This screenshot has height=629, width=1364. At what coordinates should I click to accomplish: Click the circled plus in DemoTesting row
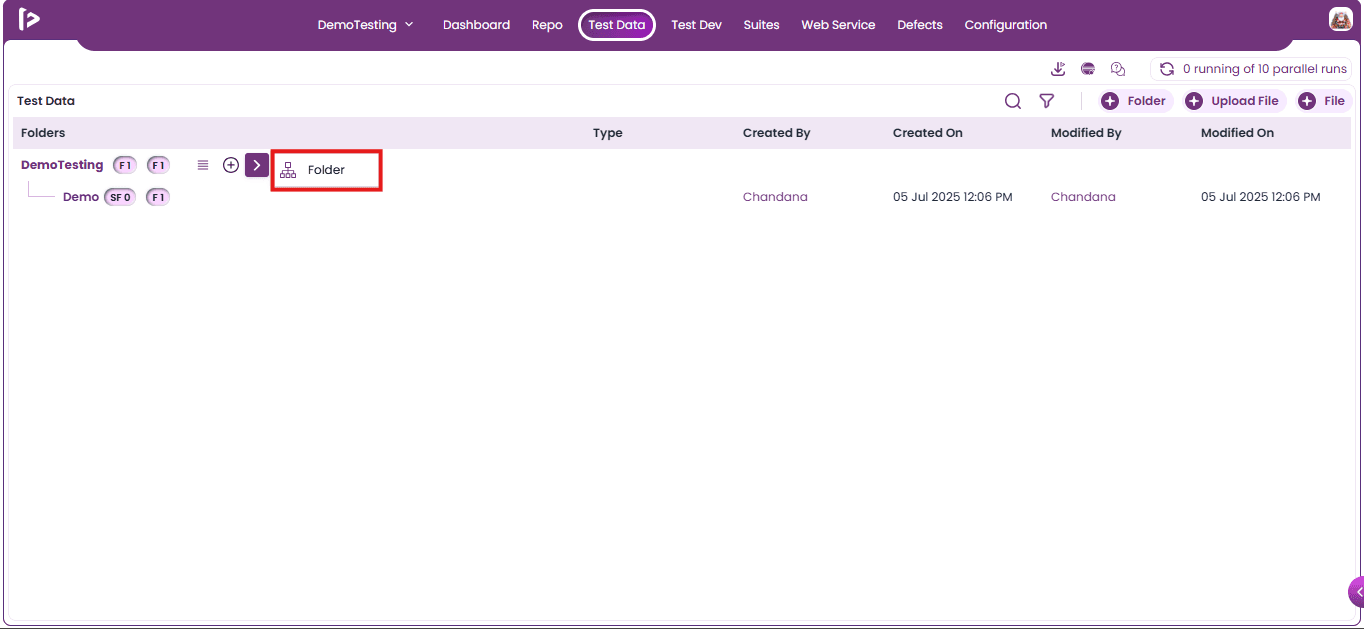coord(231,165)
